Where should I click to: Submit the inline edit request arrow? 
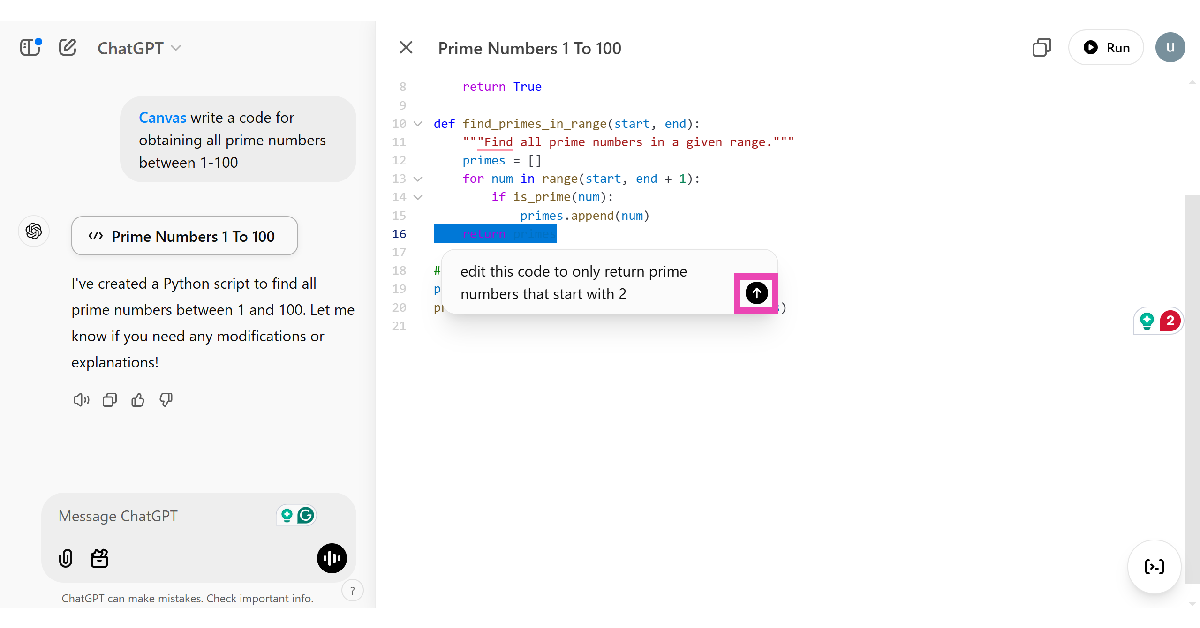click(757, 292)
